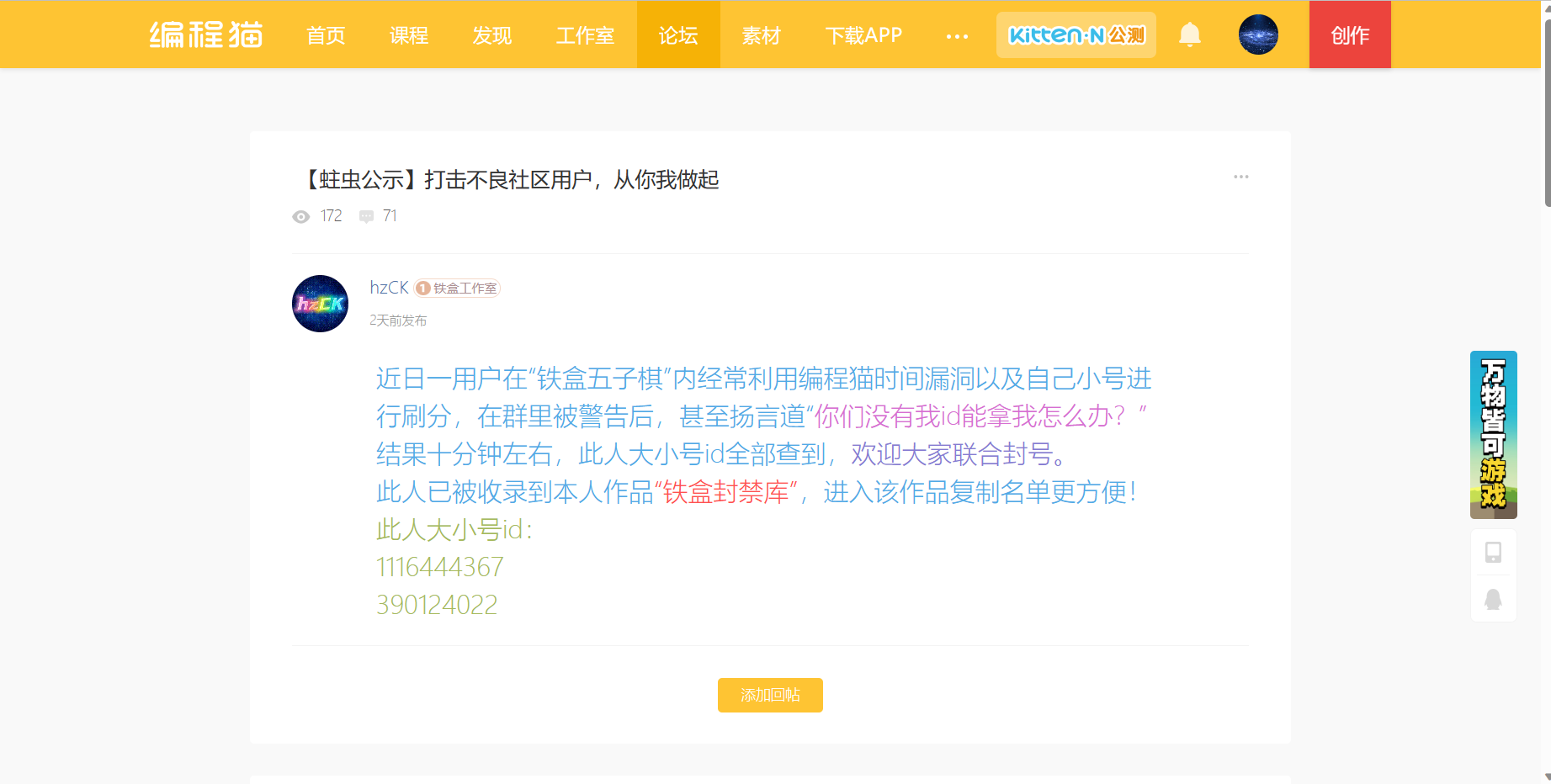Open the 发现 navigation item
This screenshot has width=1551, height=784.
pyautogui.click(x=492, y=35)
